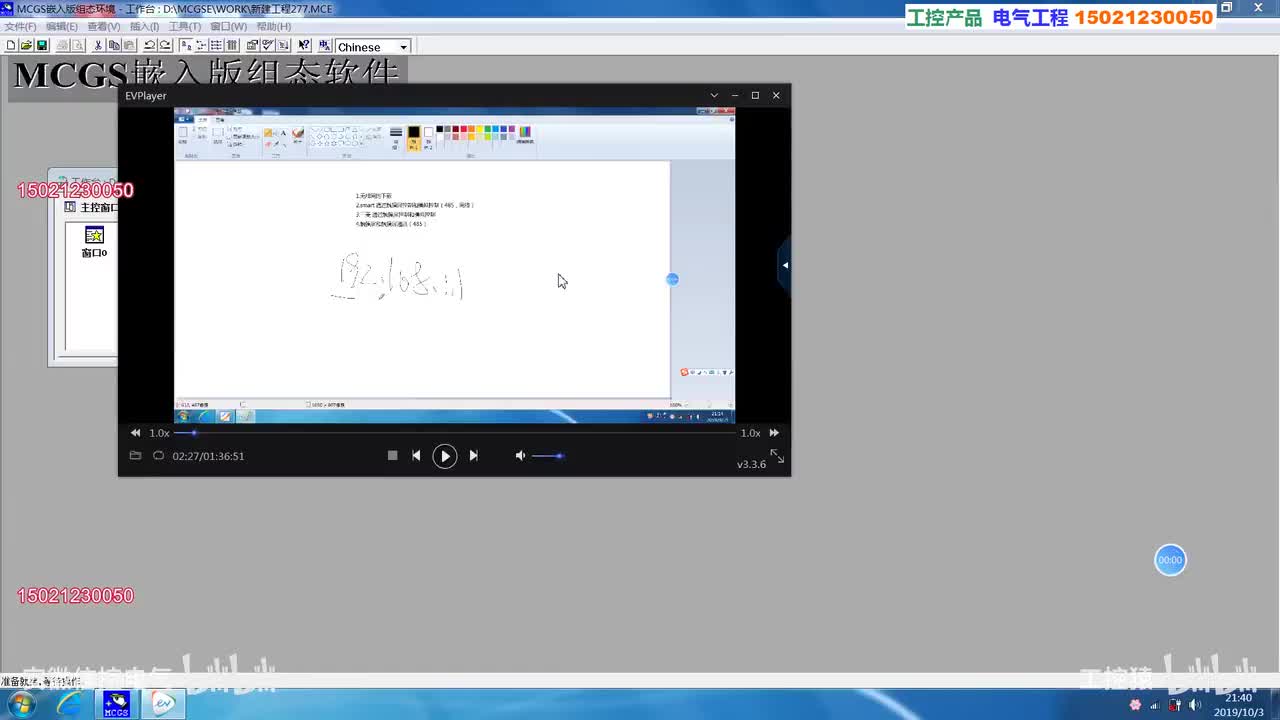Click the context help arrow-question icon
The width and height of the screenshot is (1280, 720).
304,46
